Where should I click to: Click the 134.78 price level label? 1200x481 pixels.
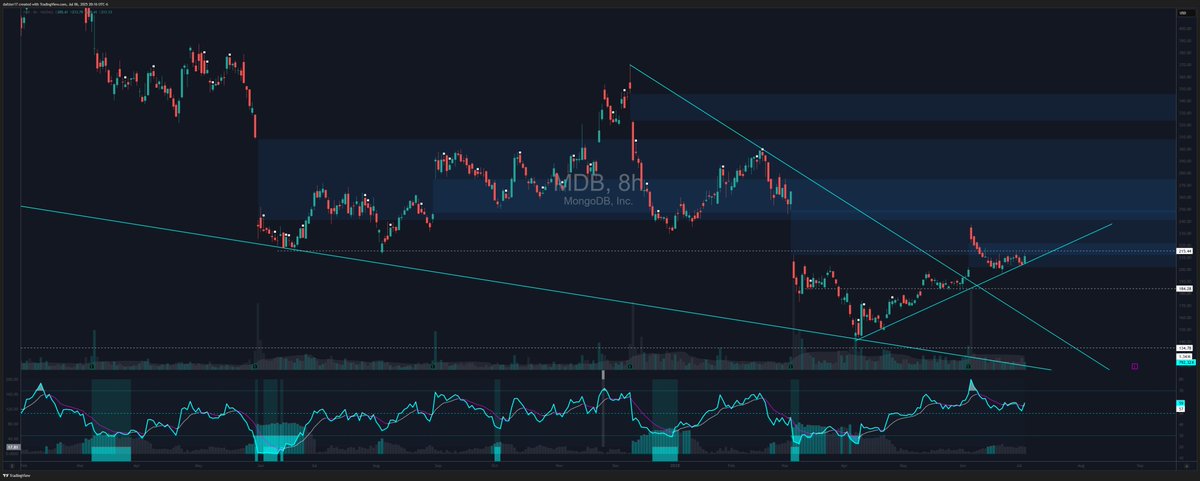point(1183,347)
